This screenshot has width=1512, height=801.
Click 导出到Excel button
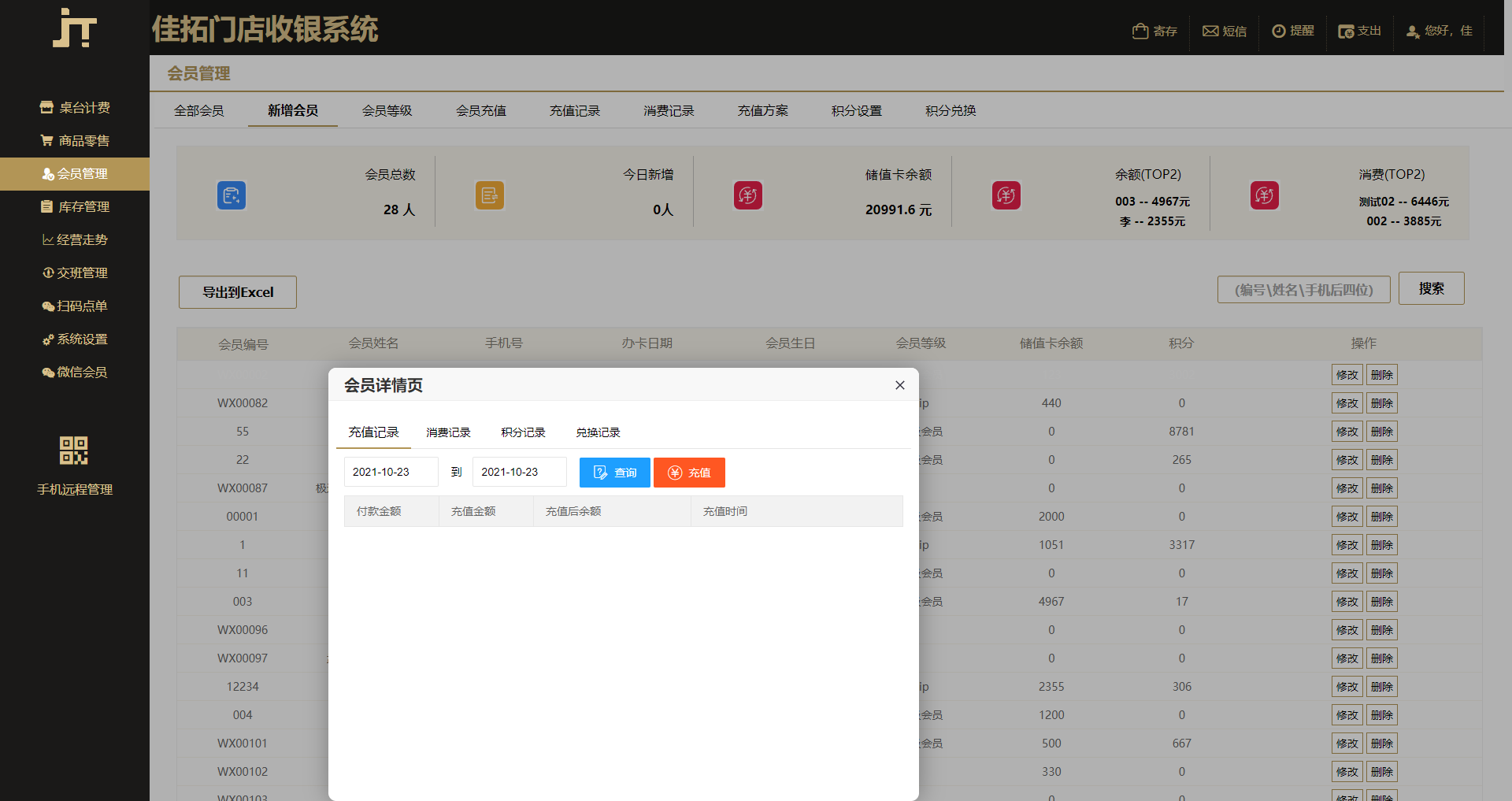[x=238, y=292]
